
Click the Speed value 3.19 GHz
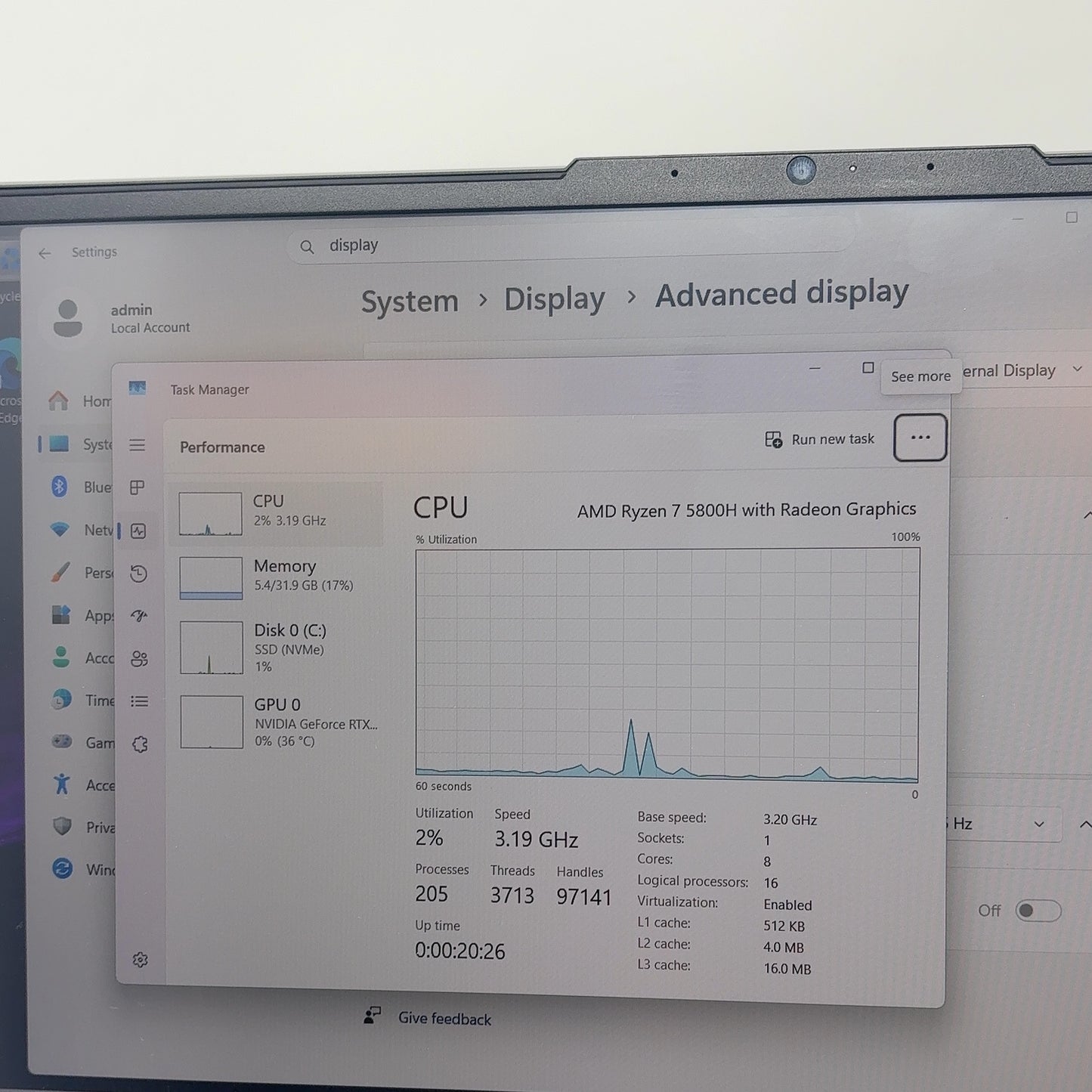tap(536, 840)
